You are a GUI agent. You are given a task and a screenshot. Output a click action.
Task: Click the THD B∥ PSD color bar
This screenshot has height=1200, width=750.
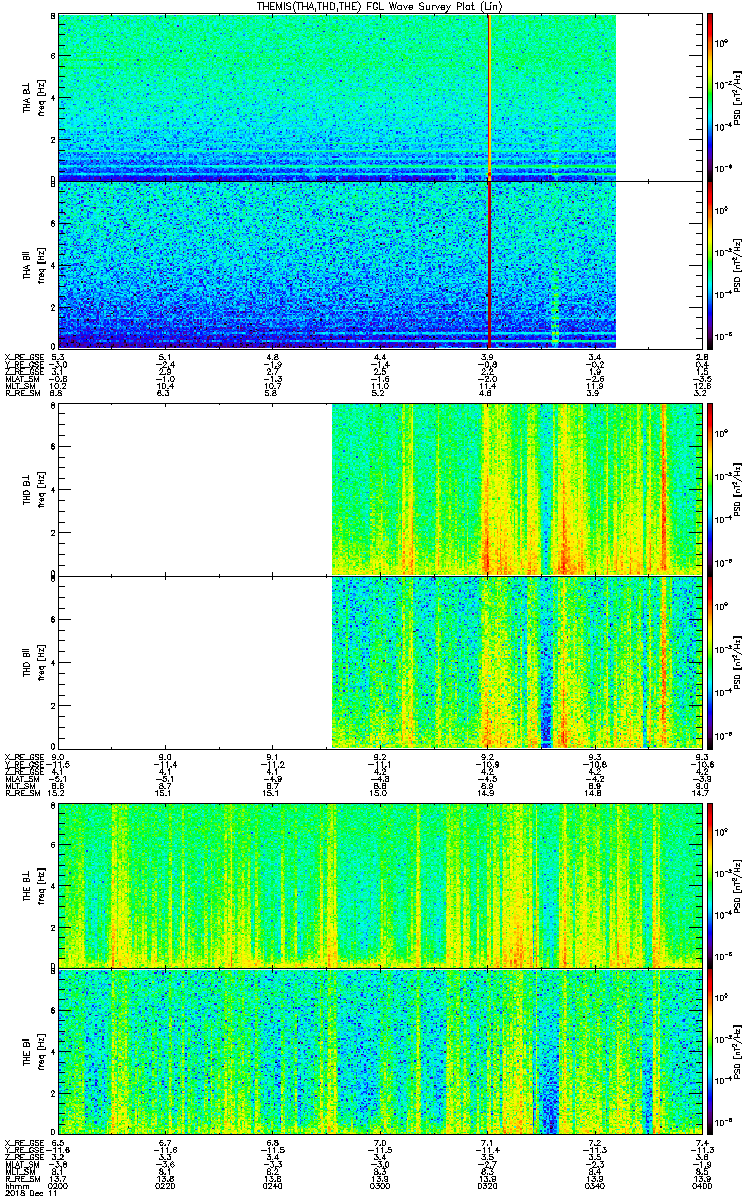tap(710, 661)
